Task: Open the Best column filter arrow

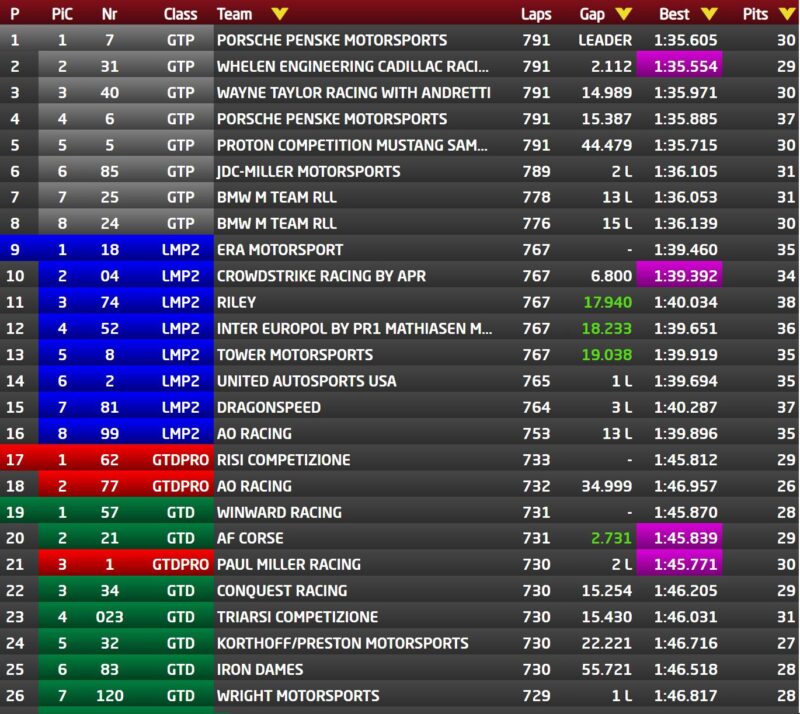Action: [x=709, y=14]
